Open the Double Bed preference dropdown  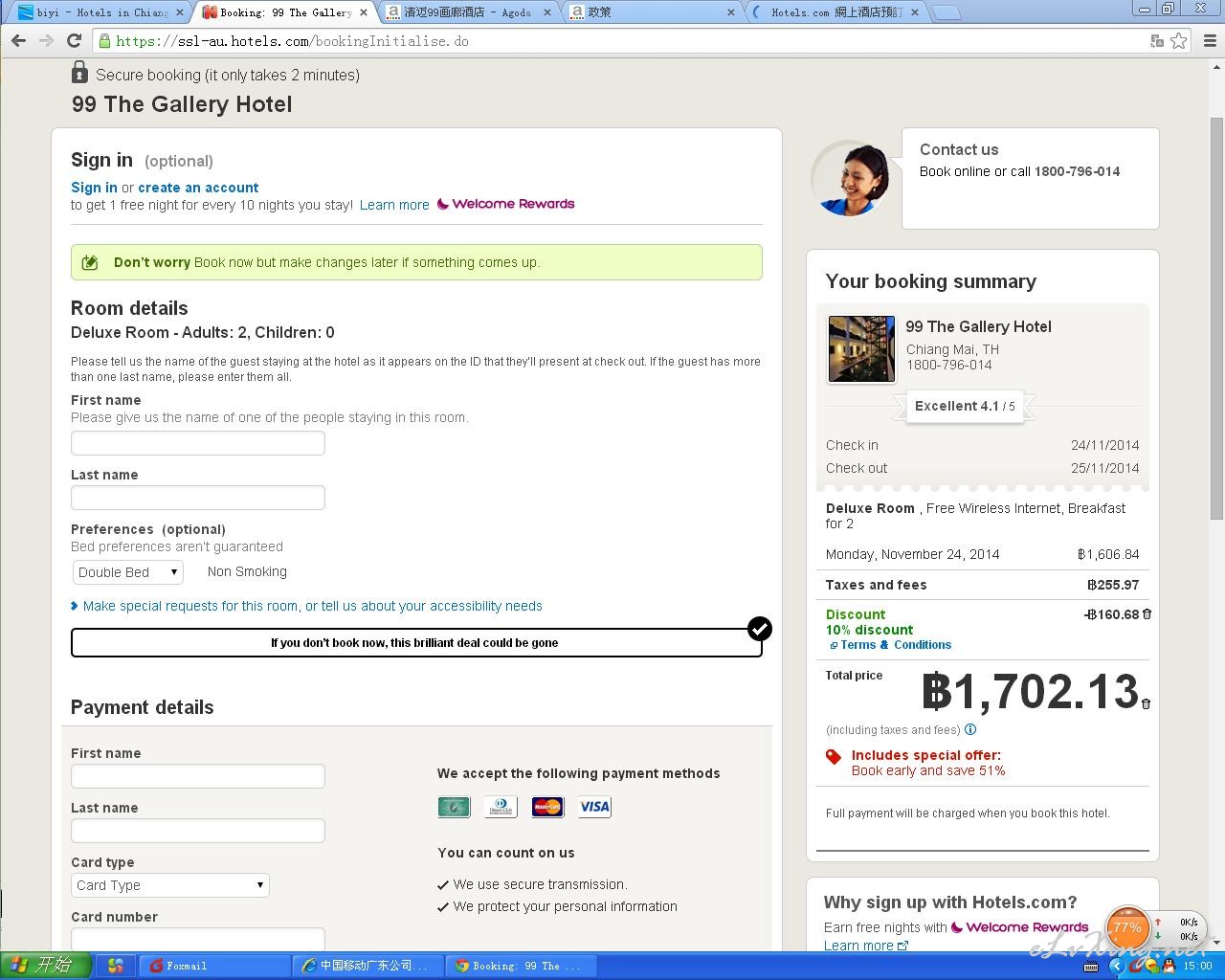tap(128, 572)
